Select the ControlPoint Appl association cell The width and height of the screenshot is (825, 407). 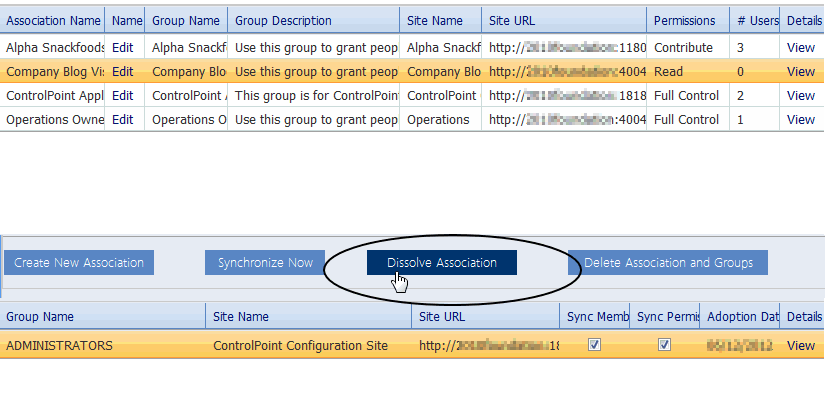coord(52,96)
